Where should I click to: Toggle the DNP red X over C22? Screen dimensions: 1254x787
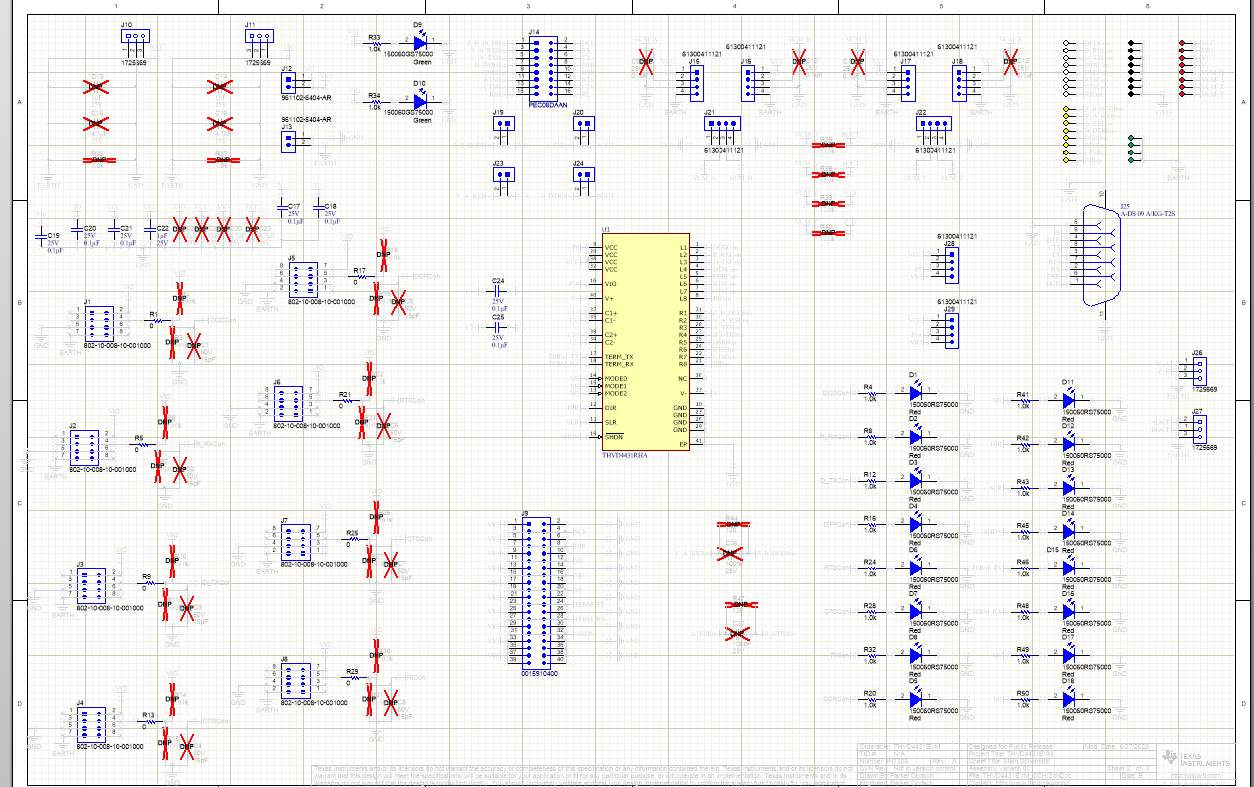point(179,229)
